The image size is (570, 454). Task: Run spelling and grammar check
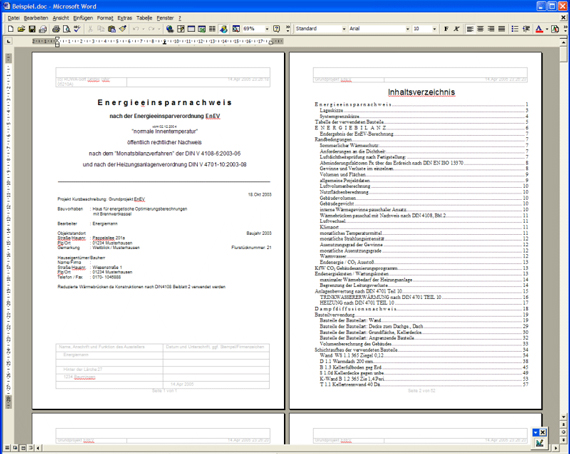click(x=77, y=29)
